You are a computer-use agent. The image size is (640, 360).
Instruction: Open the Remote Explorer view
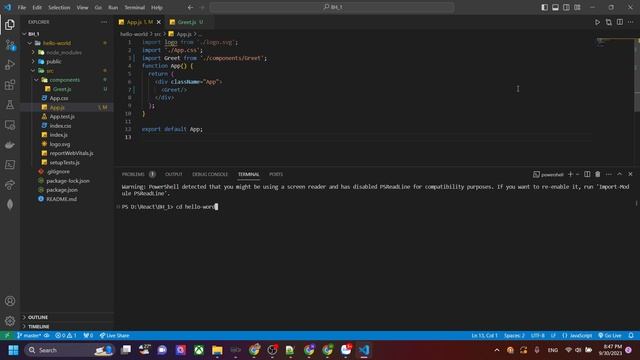pyautogui.click(x=10, y=125)
